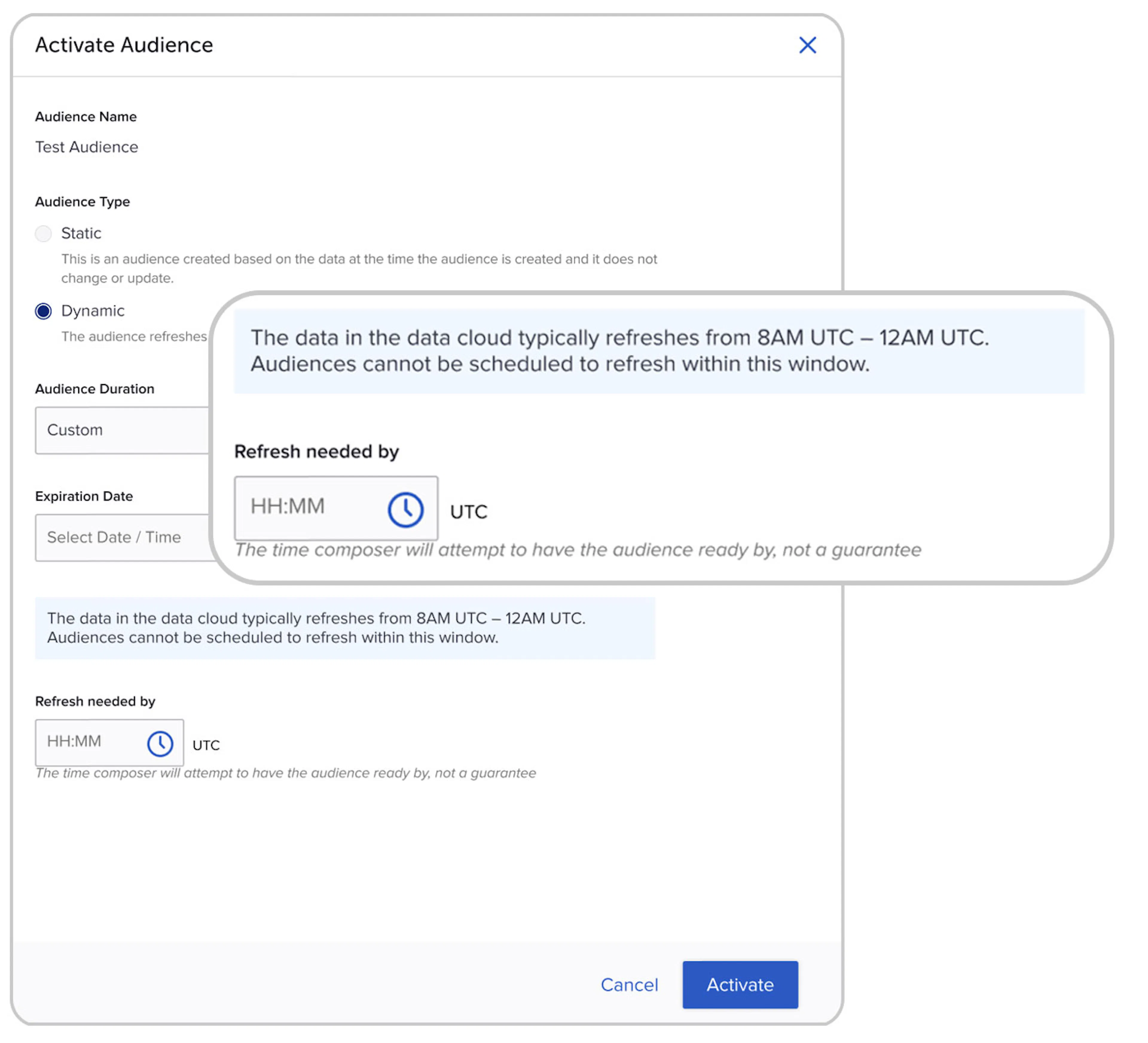Viewport: 1148px width, 1043px height.
Task: Click the data cloud refresh notice in the dialog
Action: pyautogui.click(x=345, y=628)
